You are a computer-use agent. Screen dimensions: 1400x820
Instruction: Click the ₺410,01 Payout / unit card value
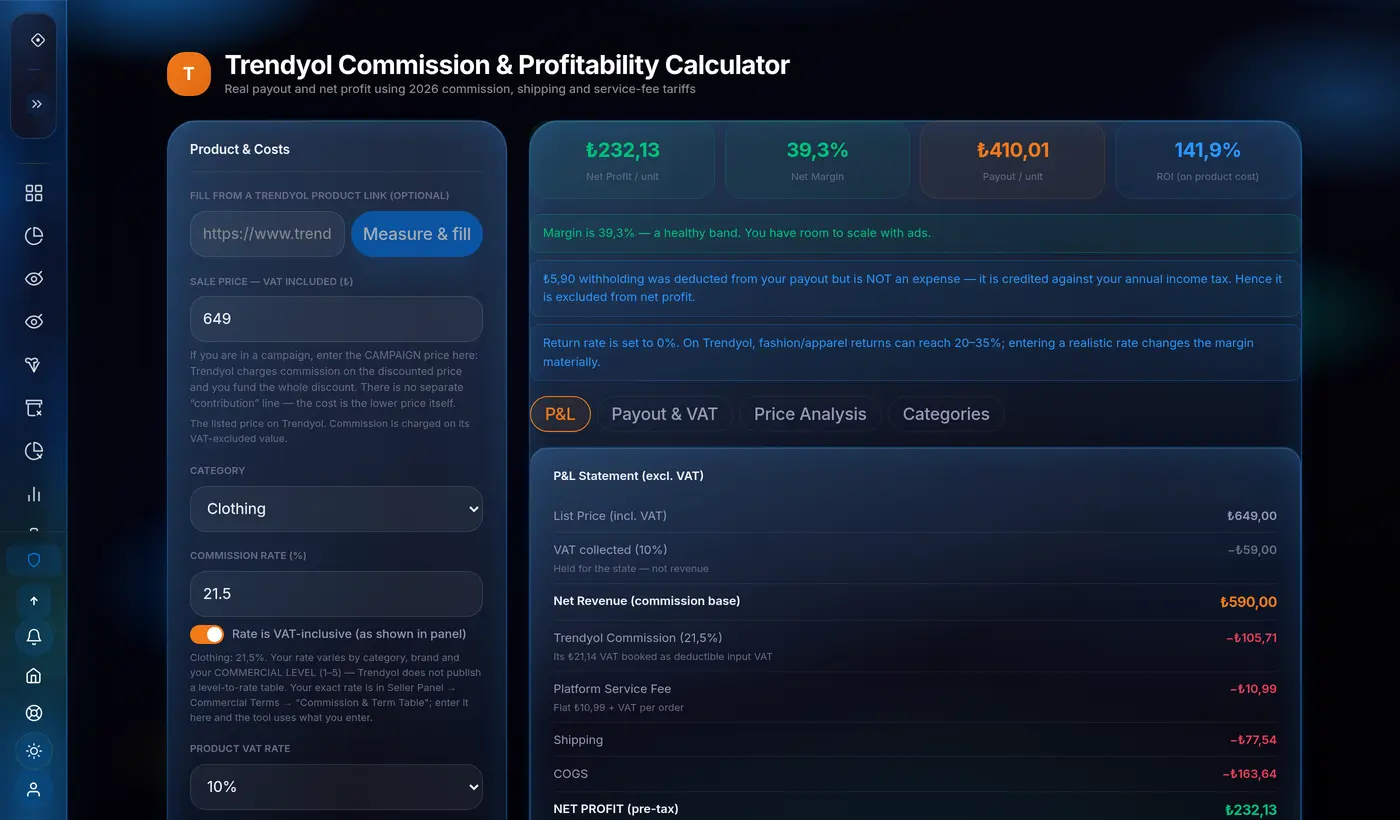click(1012, 150)
